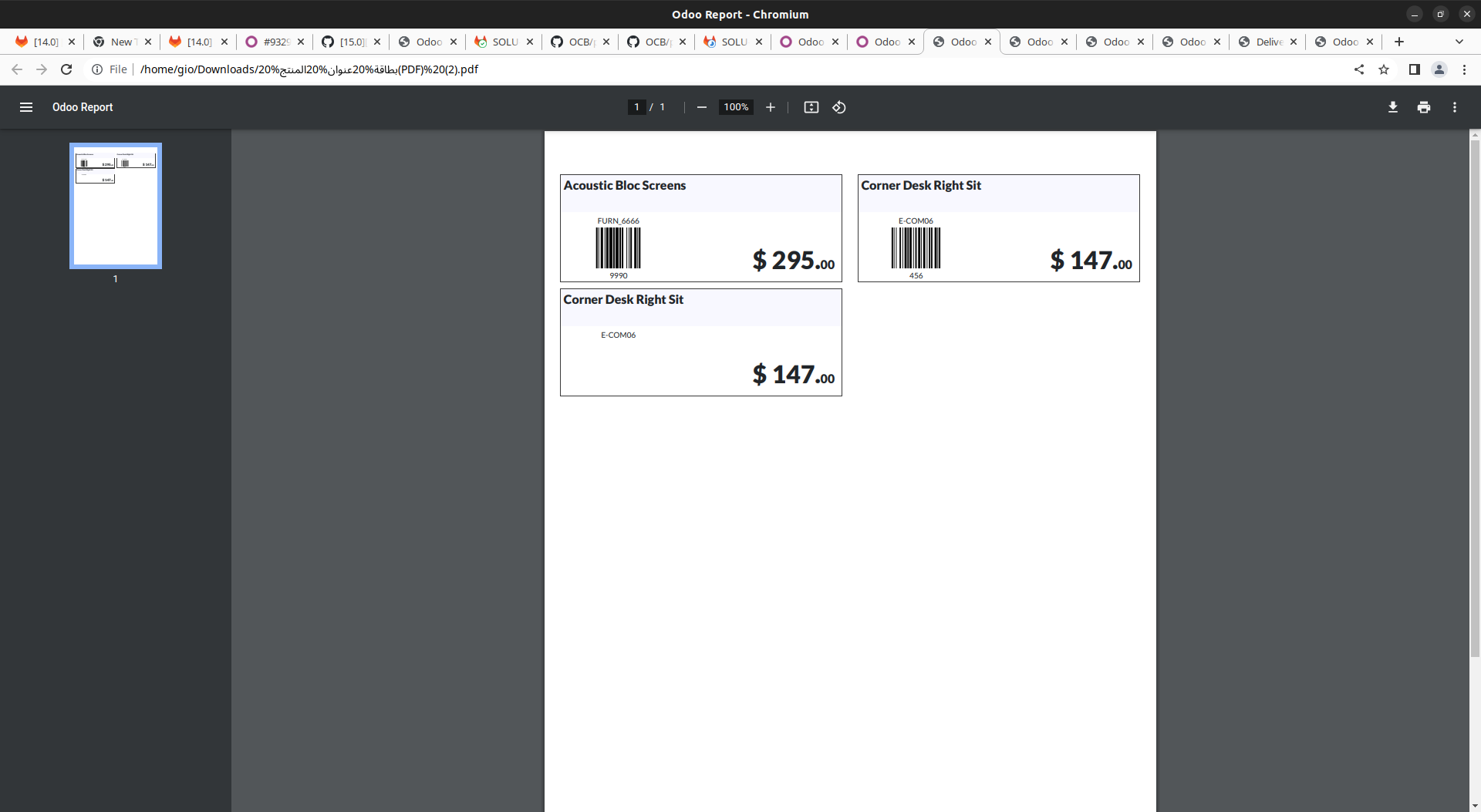The image size is (1481, 812).
Task: Bookmark this page with the star icon
Action: point(1384,69)
